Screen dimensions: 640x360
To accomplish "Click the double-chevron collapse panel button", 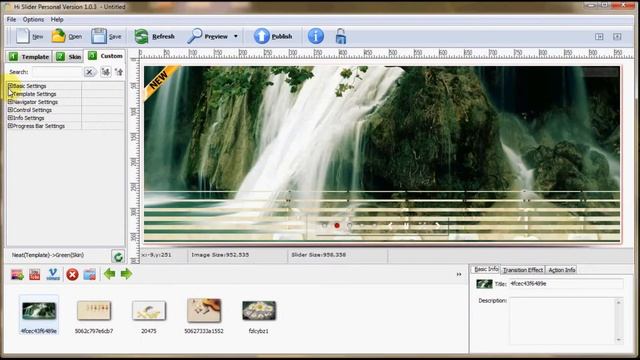I will (459, 274).
